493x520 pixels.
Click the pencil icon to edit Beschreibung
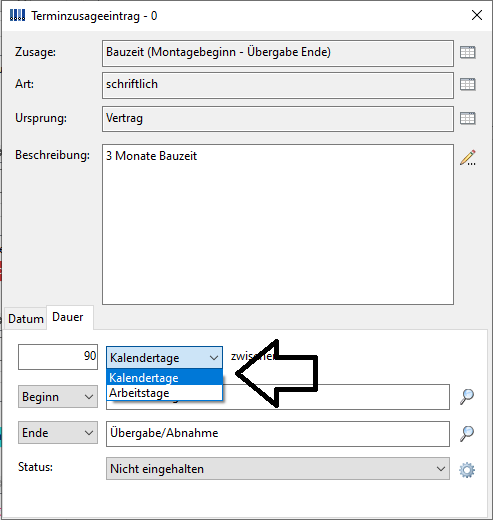467,158
